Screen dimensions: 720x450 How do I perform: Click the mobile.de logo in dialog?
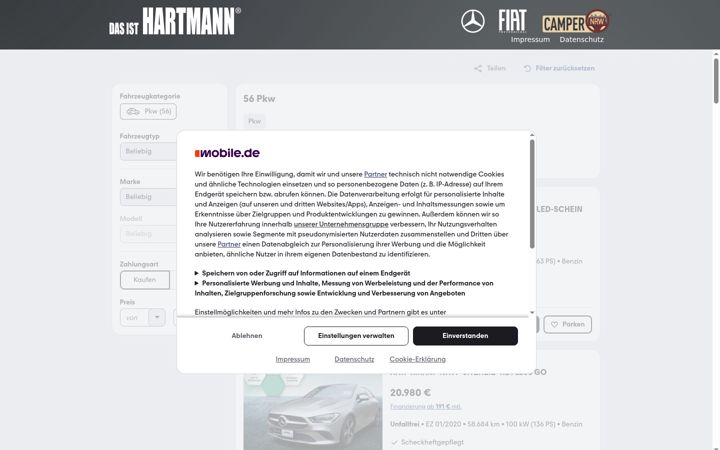(227, 153)
